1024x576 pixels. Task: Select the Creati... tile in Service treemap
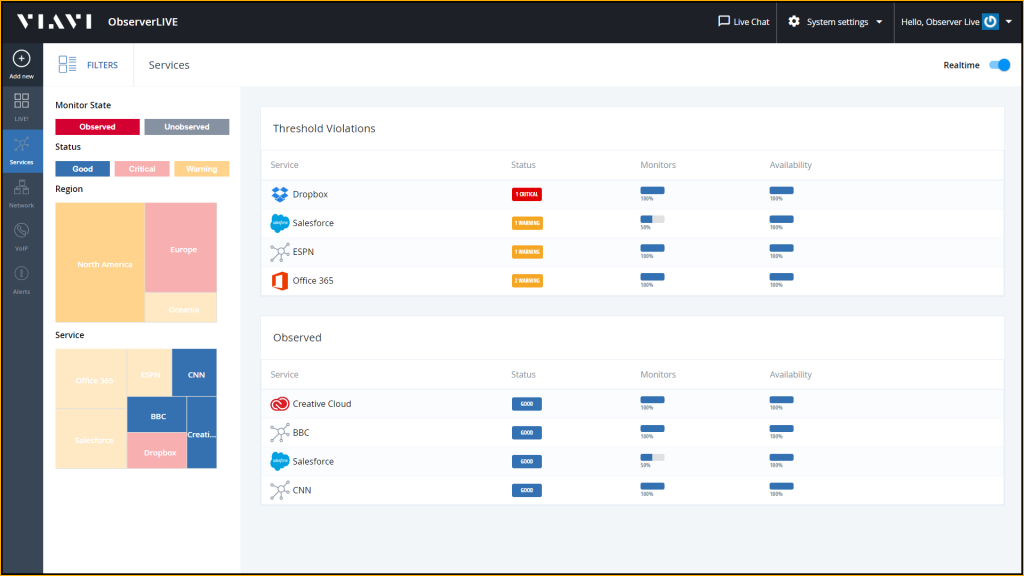click(202, 432)
